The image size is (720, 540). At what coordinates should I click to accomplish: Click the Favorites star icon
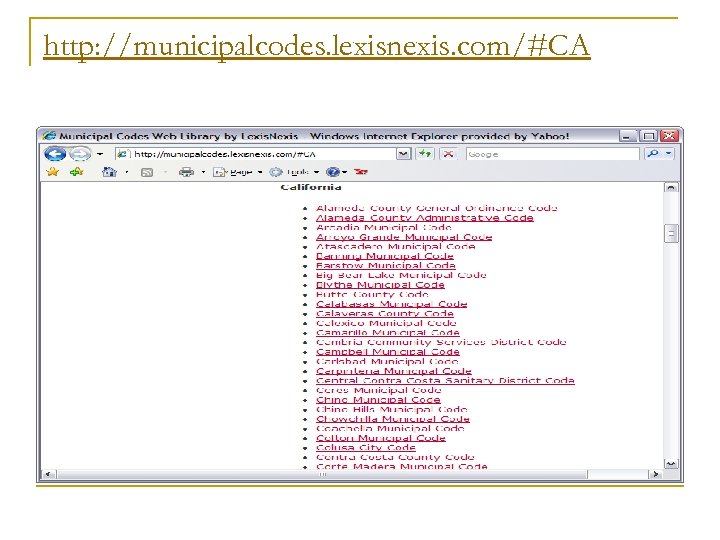click(53, 172)
